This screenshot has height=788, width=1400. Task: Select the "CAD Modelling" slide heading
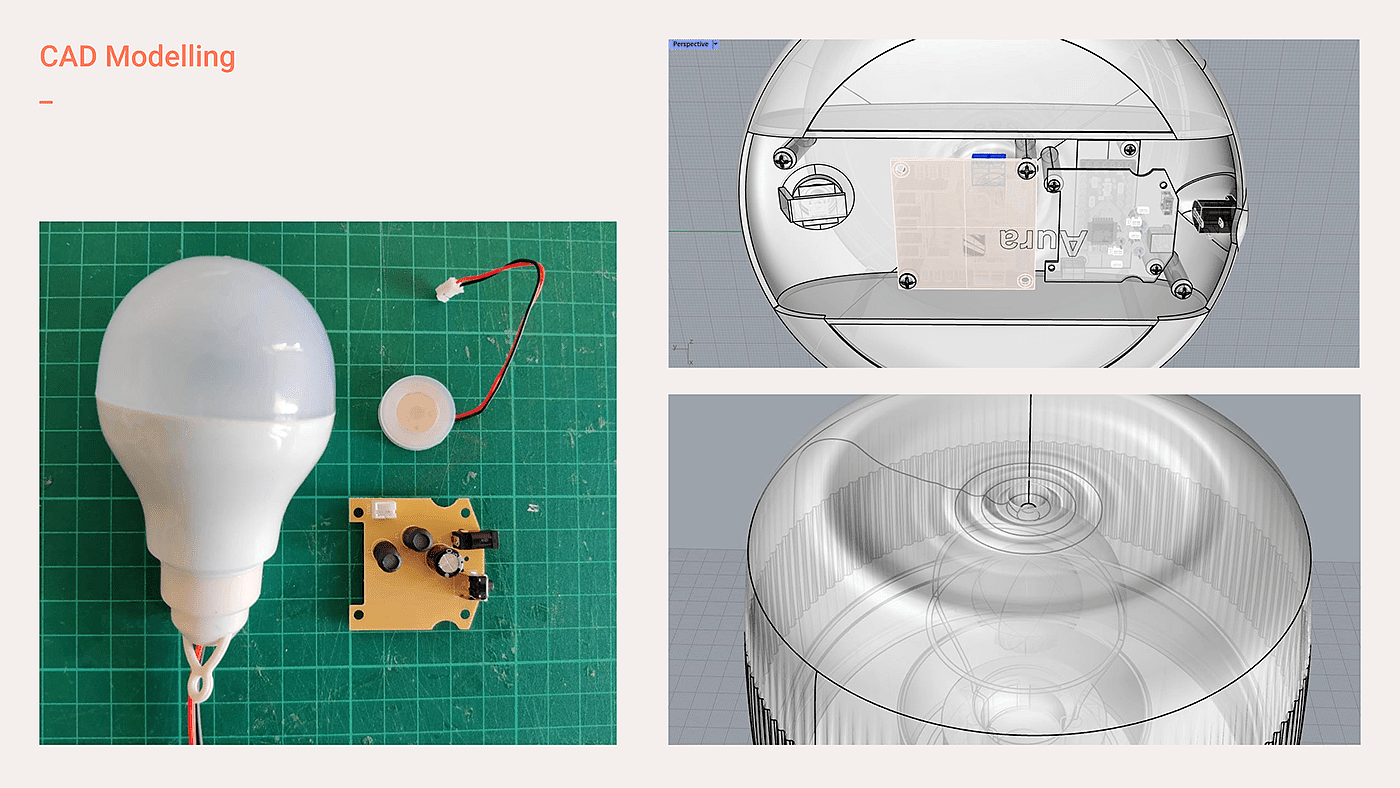tap(137, 57)
